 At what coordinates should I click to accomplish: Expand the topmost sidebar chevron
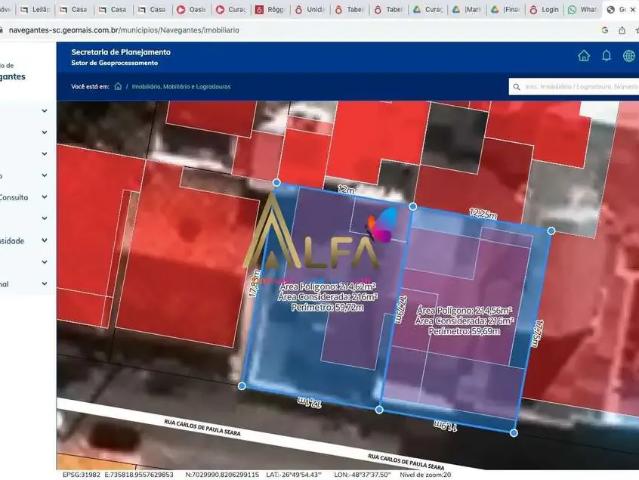(x=44, y=110)
